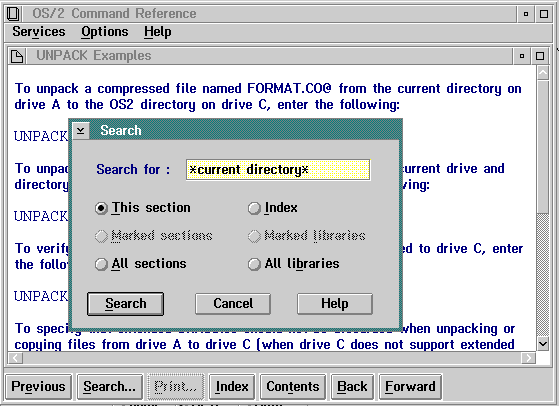The width and height of the screenshot is (559, 406).
Task: Open the Services menu
Action: pos(39,32)
